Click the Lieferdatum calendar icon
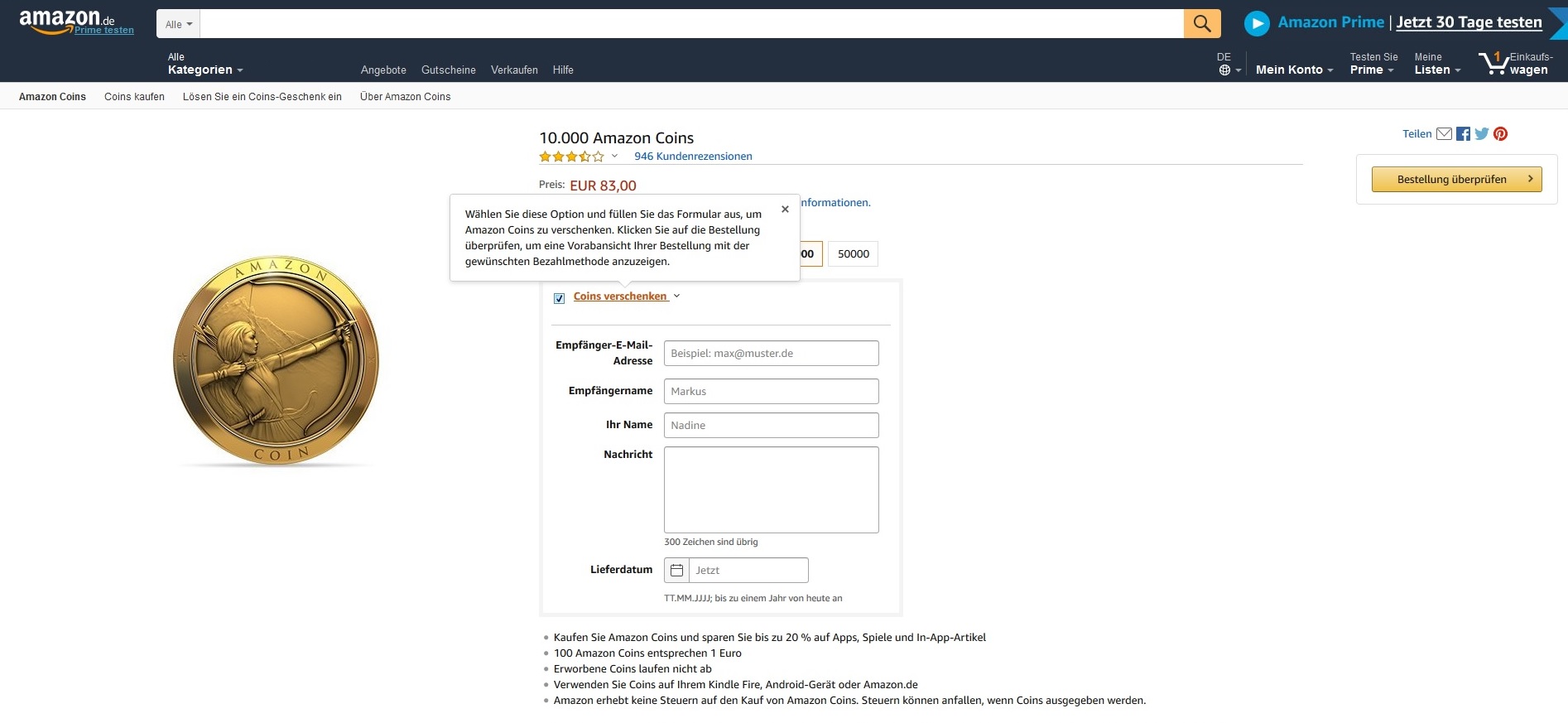This screenshot has width=1568, height=723. [x=676, y=571]
